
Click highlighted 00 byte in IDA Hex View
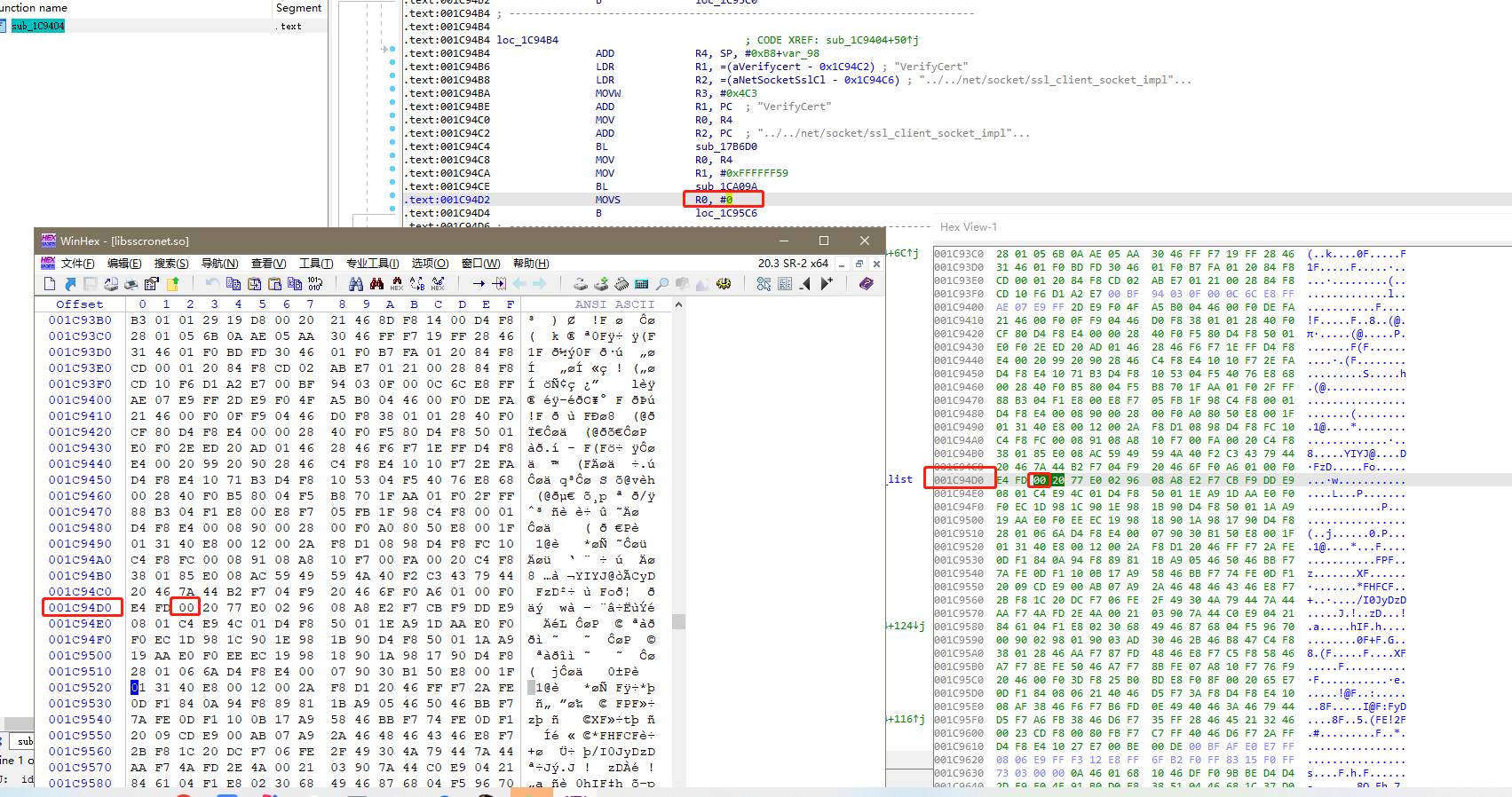[x=1040, y=480]
